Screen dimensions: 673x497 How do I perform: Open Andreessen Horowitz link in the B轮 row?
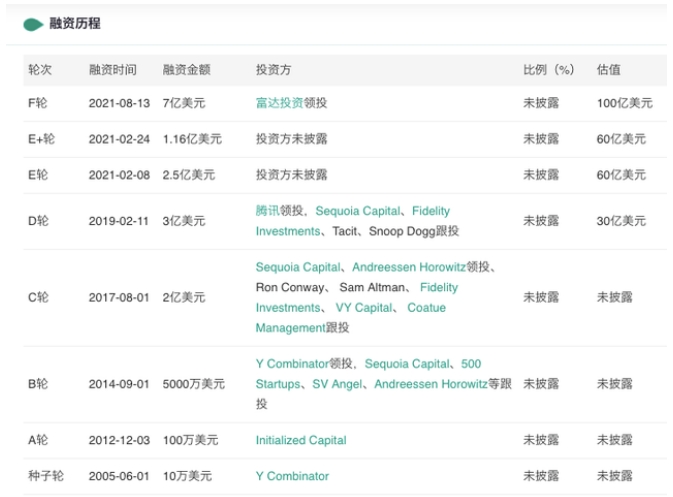point(431,384)
